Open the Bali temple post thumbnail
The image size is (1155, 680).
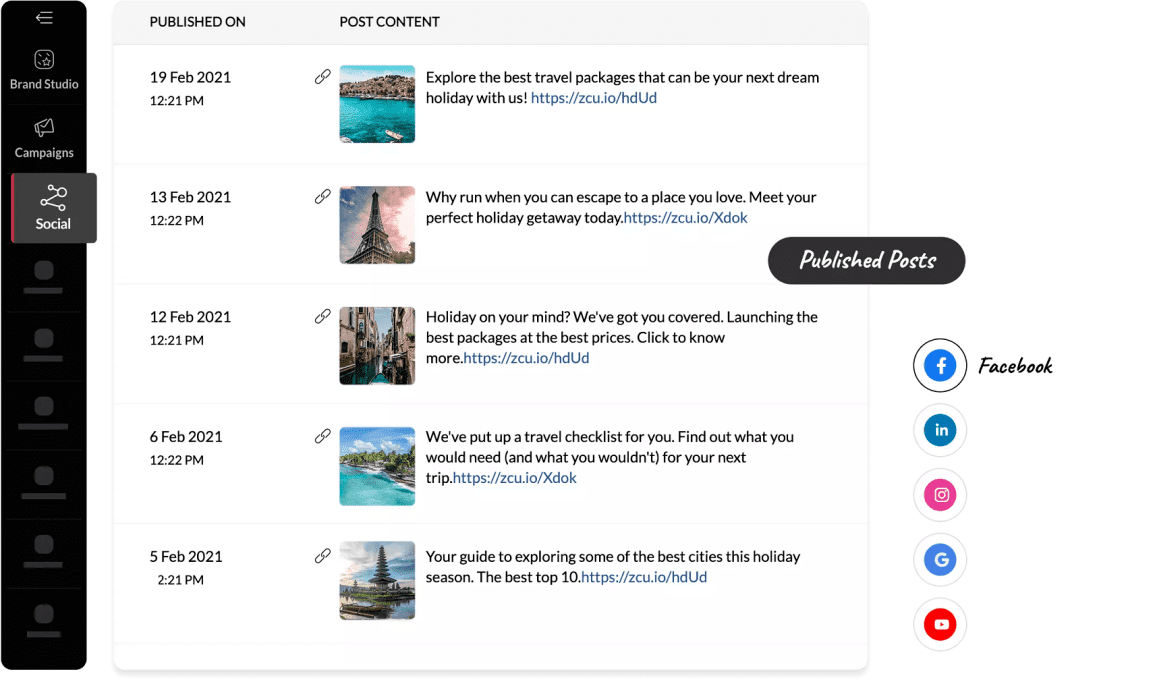[377, 580]
